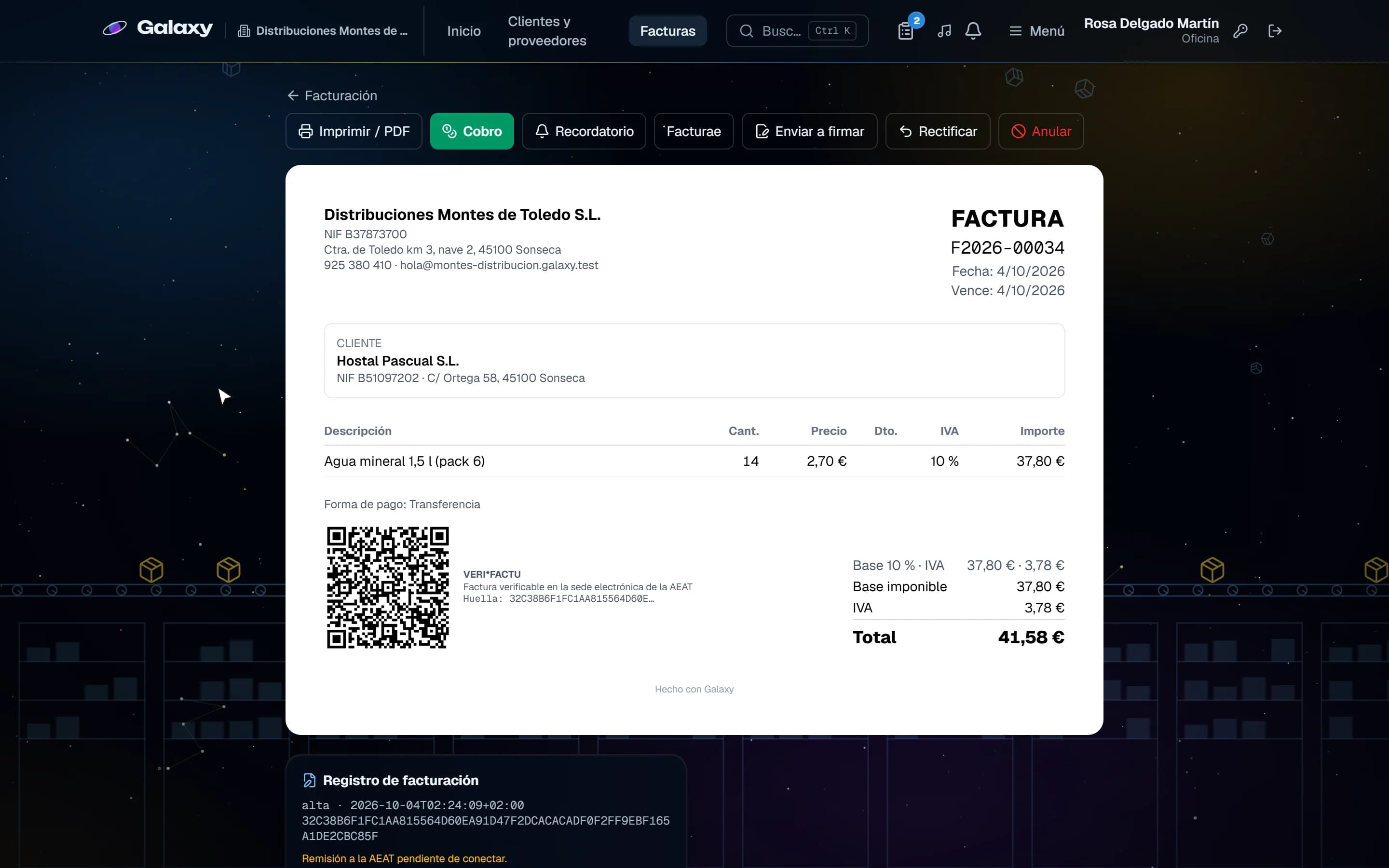Focus the Busc... search field
The image size is (1389, 868).
[797, 31]
